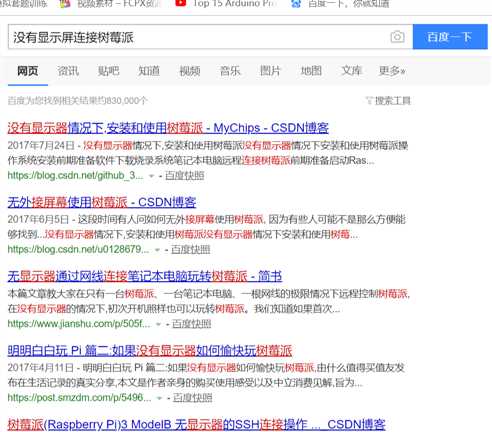Open 百度快照 for blog.csdn.net/u0128679 result
The image size is (492, 432).
191,250
